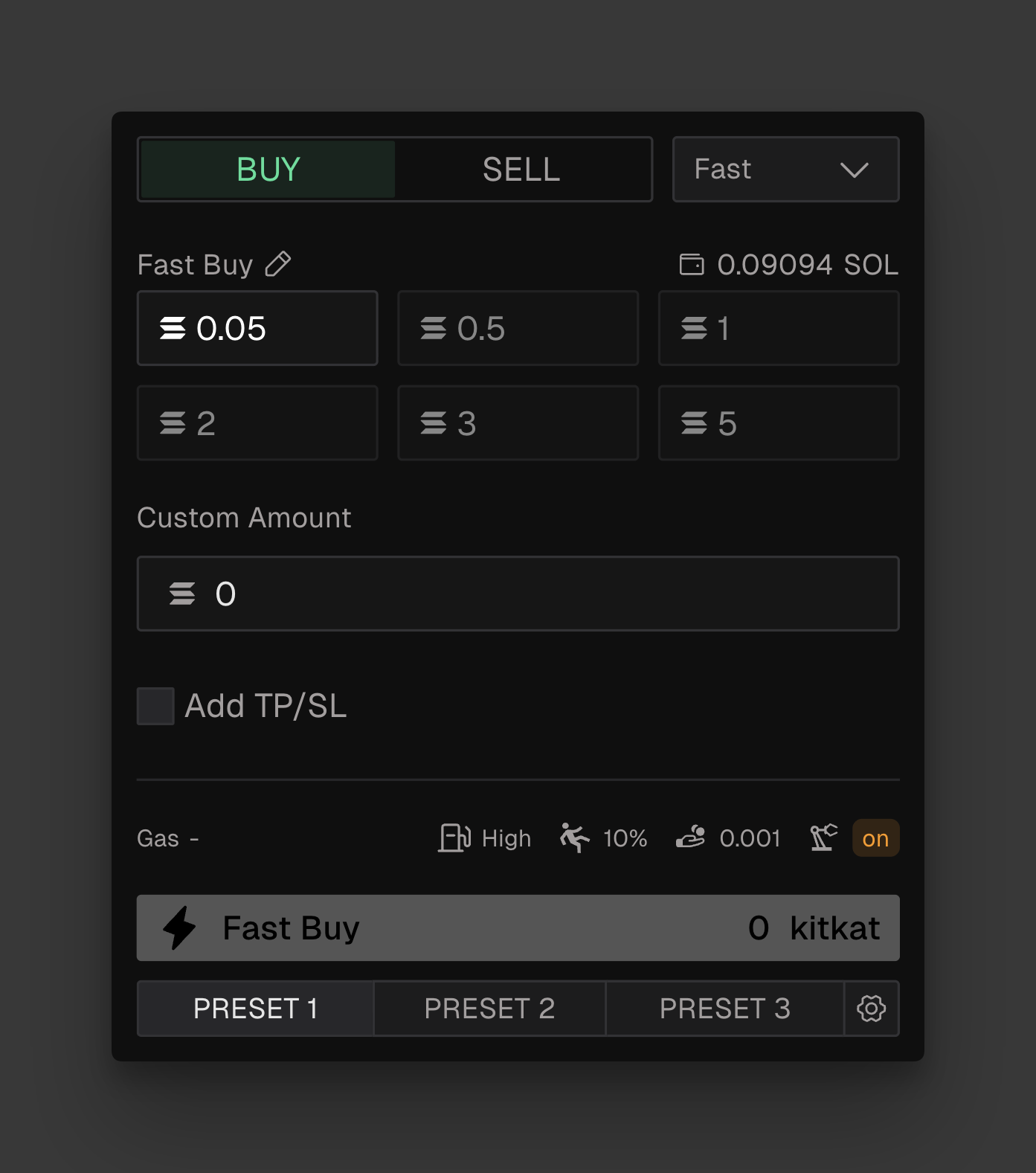The width and height of the screenshot is (1036, 1173).
Task: Enable the Add TP/SL checkbox
Action: [x=155, y=706]
